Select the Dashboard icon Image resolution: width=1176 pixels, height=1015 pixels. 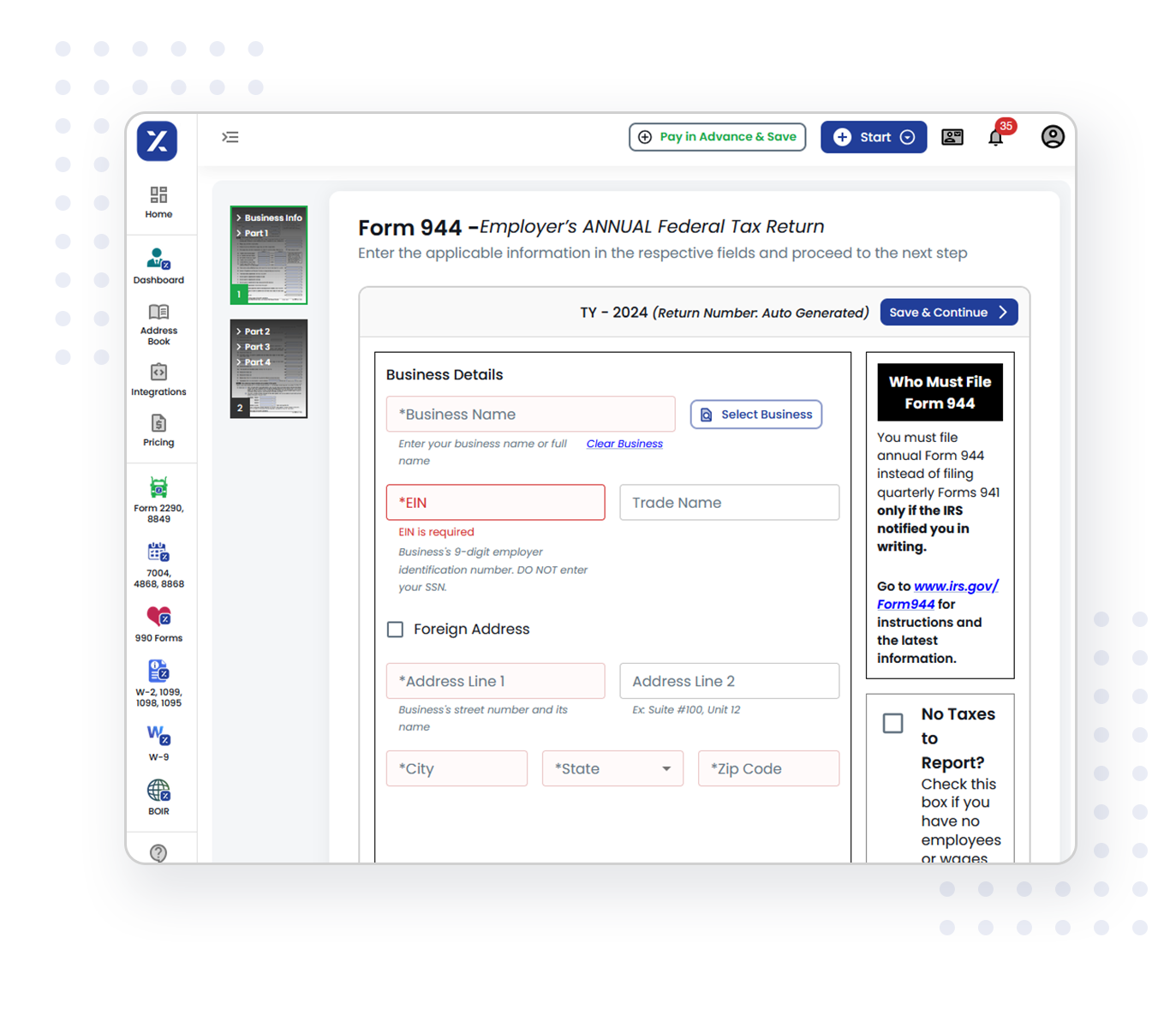158,261
